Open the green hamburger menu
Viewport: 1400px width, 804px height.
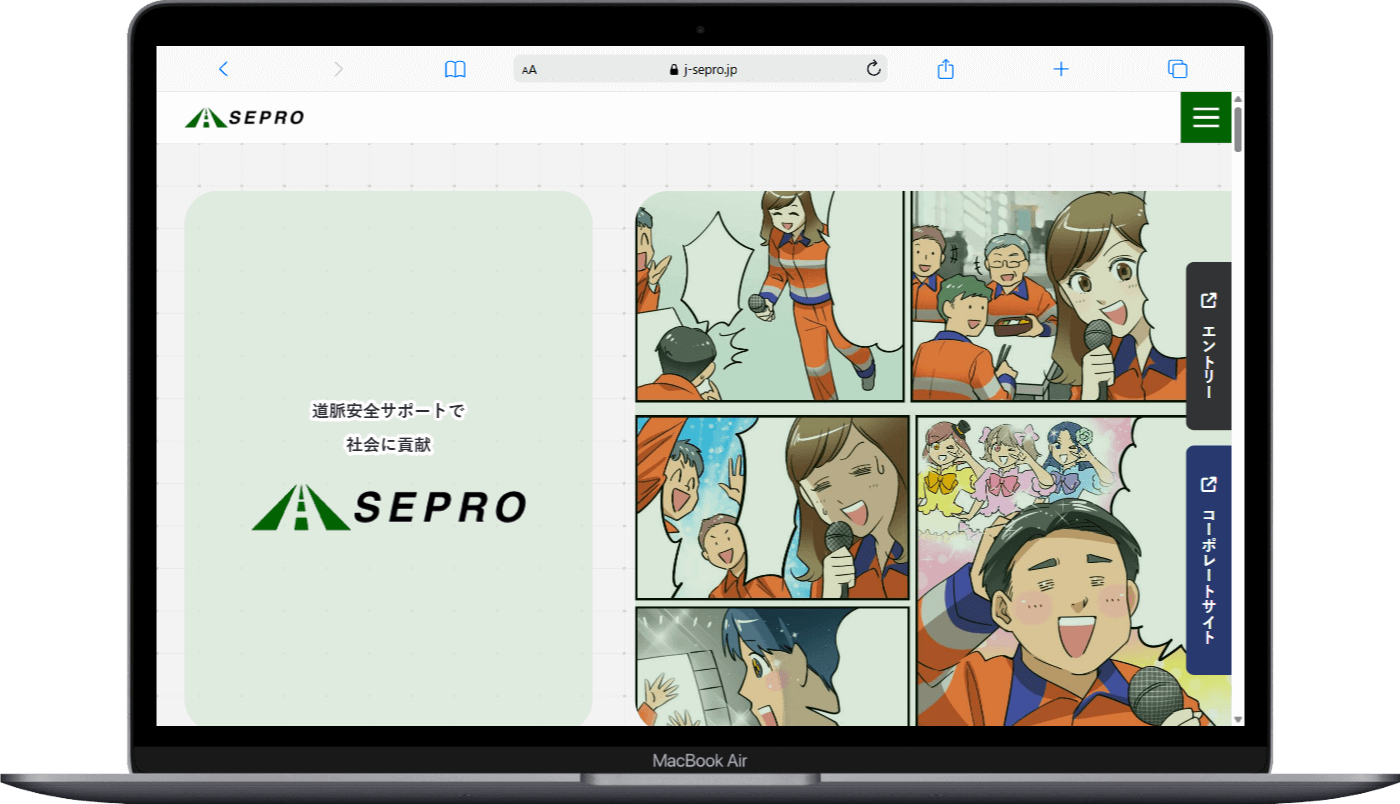point(1206,117)
